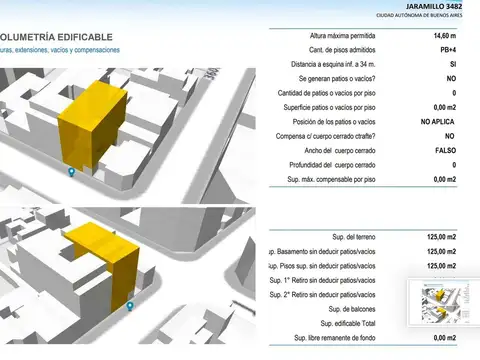Select 'Pisos sup. sin deducir patios/vacíos' label
The image size is (480, 360).
pyautogui.click(x=327, y=266)
